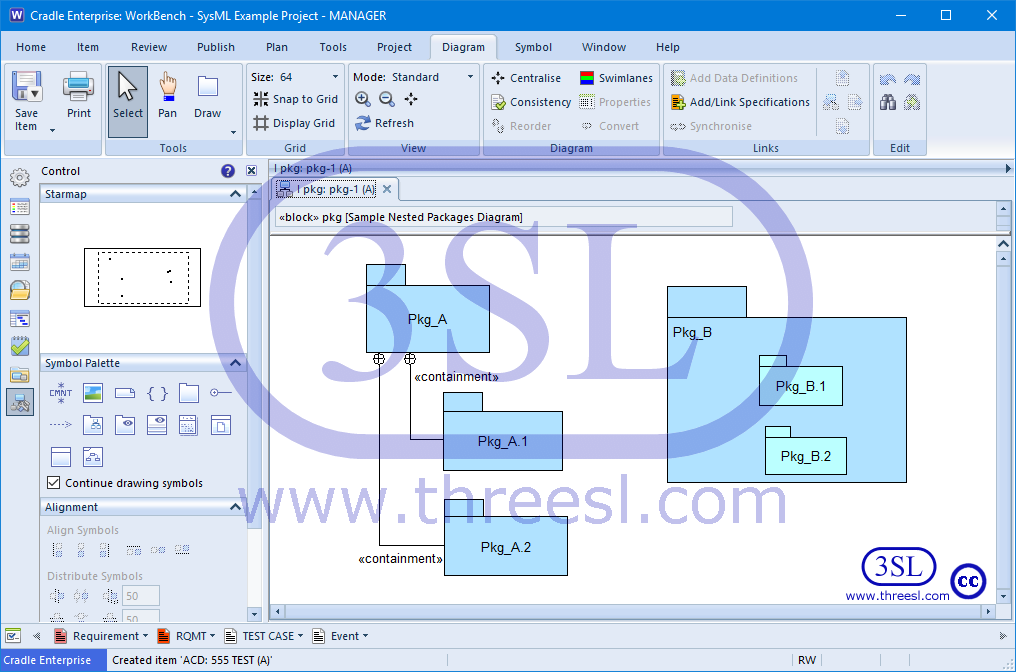Open the Size 64 combo box
1016x672 pixels.
click(295, 77)
